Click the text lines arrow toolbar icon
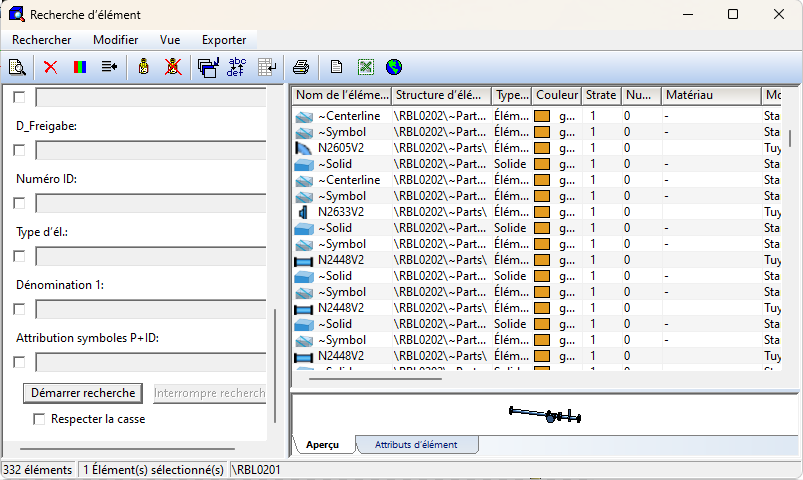Screen dimensions: 803x480 [109, 67]
